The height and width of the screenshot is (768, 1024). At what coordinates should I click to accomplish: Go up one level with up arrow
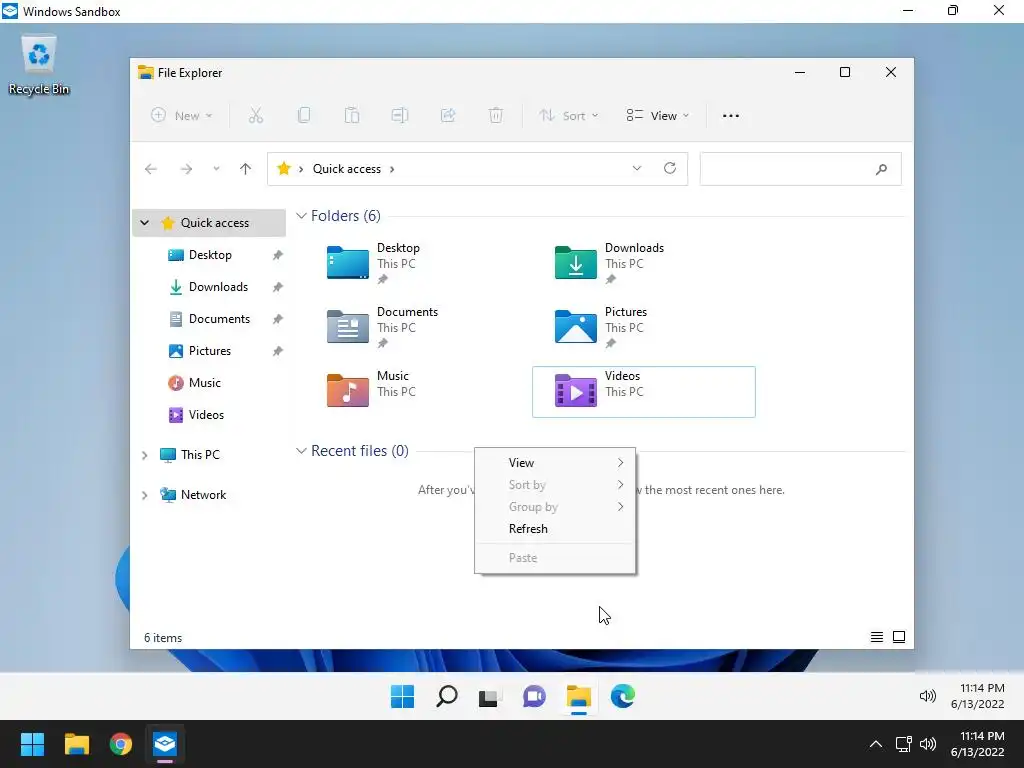coord(246,169)
